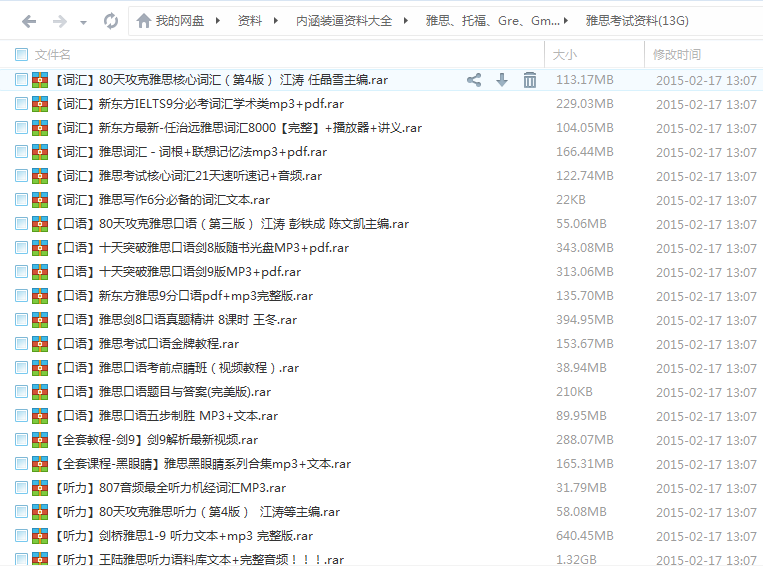The height and width of the screenshot is (574, 763).
Task: Open the navigation history dropdown arrow
Action: [83, 22]
